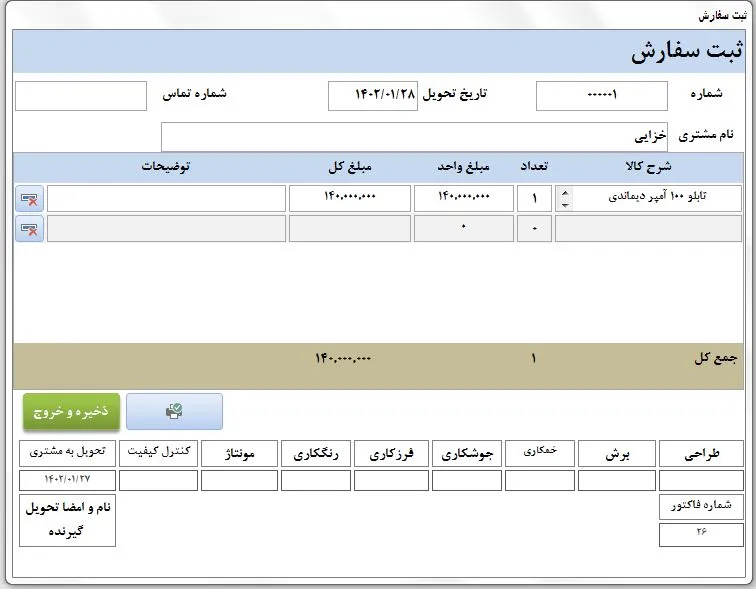
Task: Delete the empty second order row
Action: (x=30, y=229)
